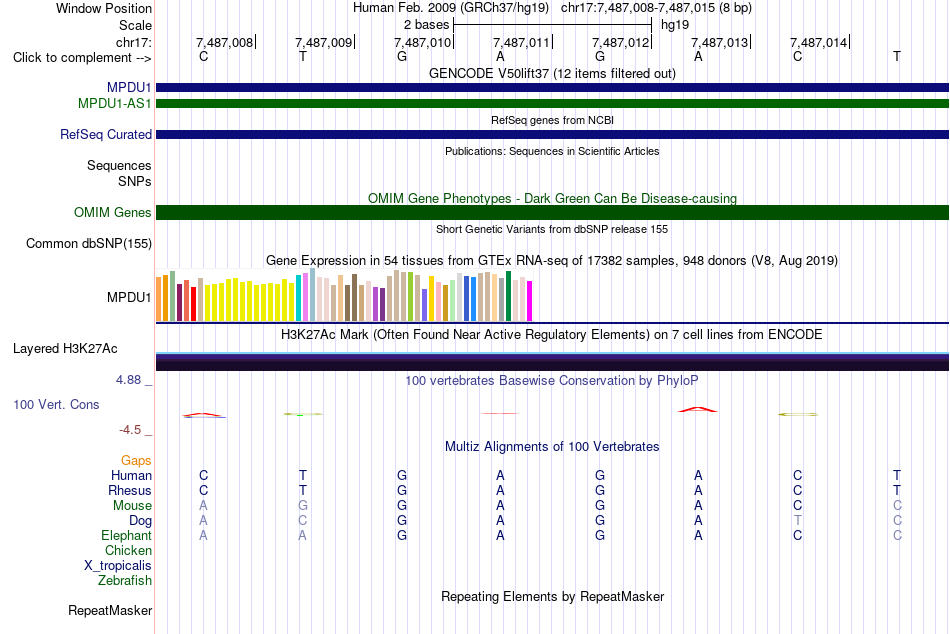Open OMIM Gene Phenotypes track title
950x634 pixels.
point(552,198)
